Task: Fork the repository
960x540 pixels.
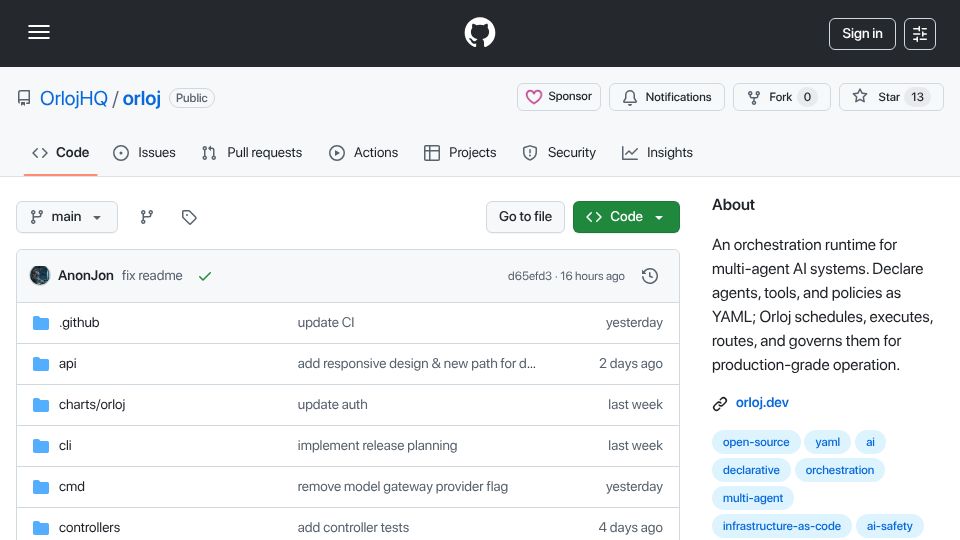Action: pos(781,97)
